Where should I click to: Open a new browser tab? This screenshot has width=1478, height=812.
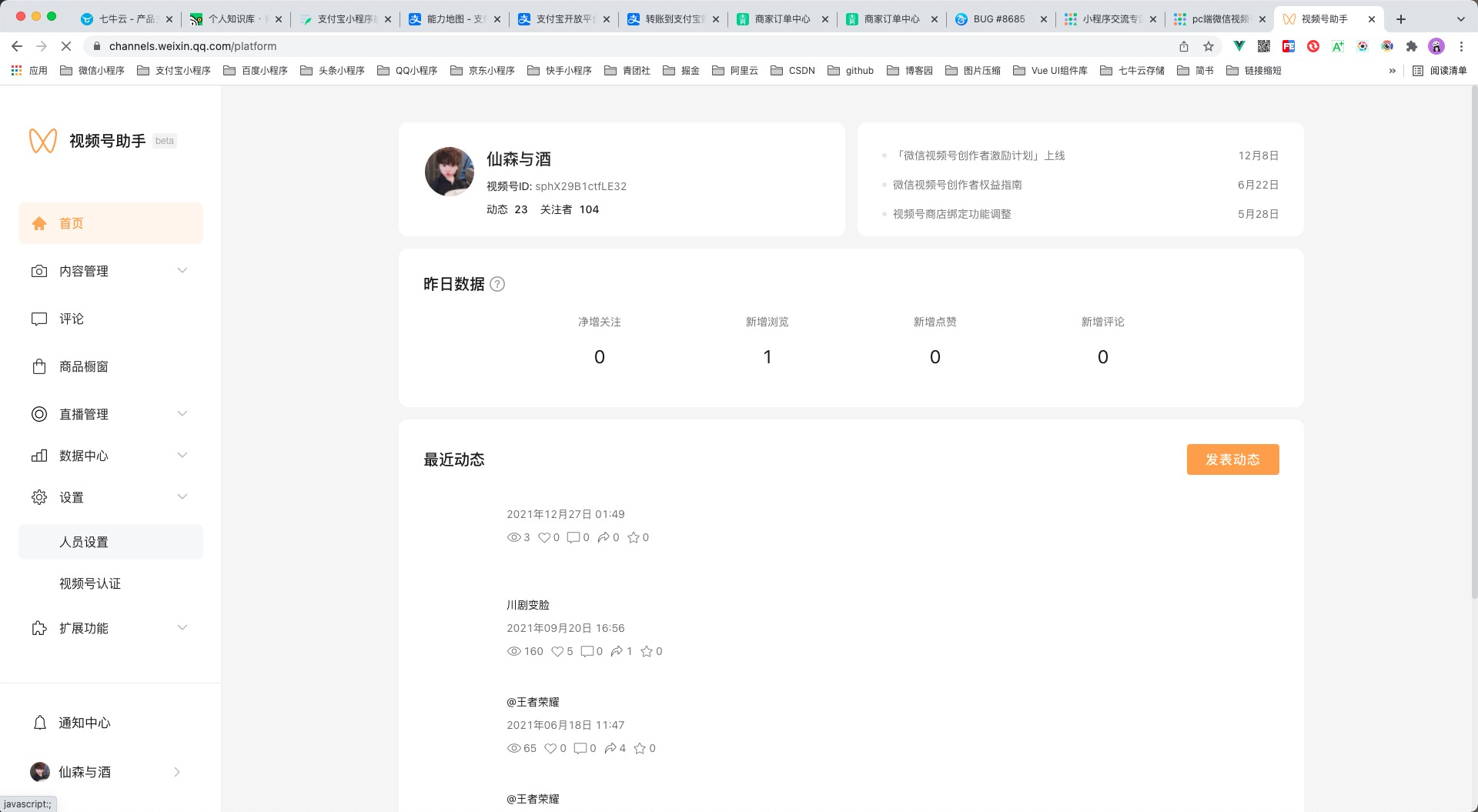click(1401, 18)
